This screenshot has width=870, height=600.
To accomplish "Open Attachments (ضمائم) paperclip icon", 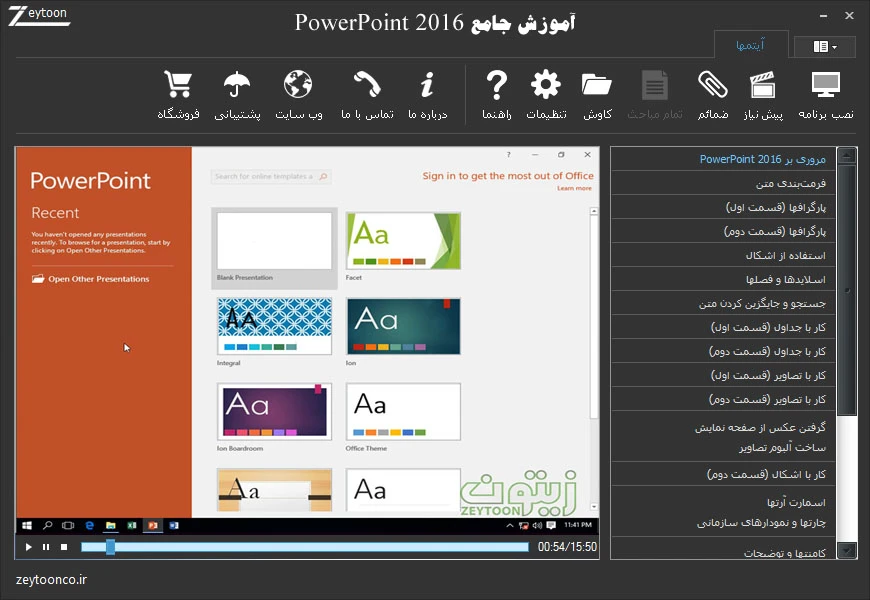I will click(712, 86).
